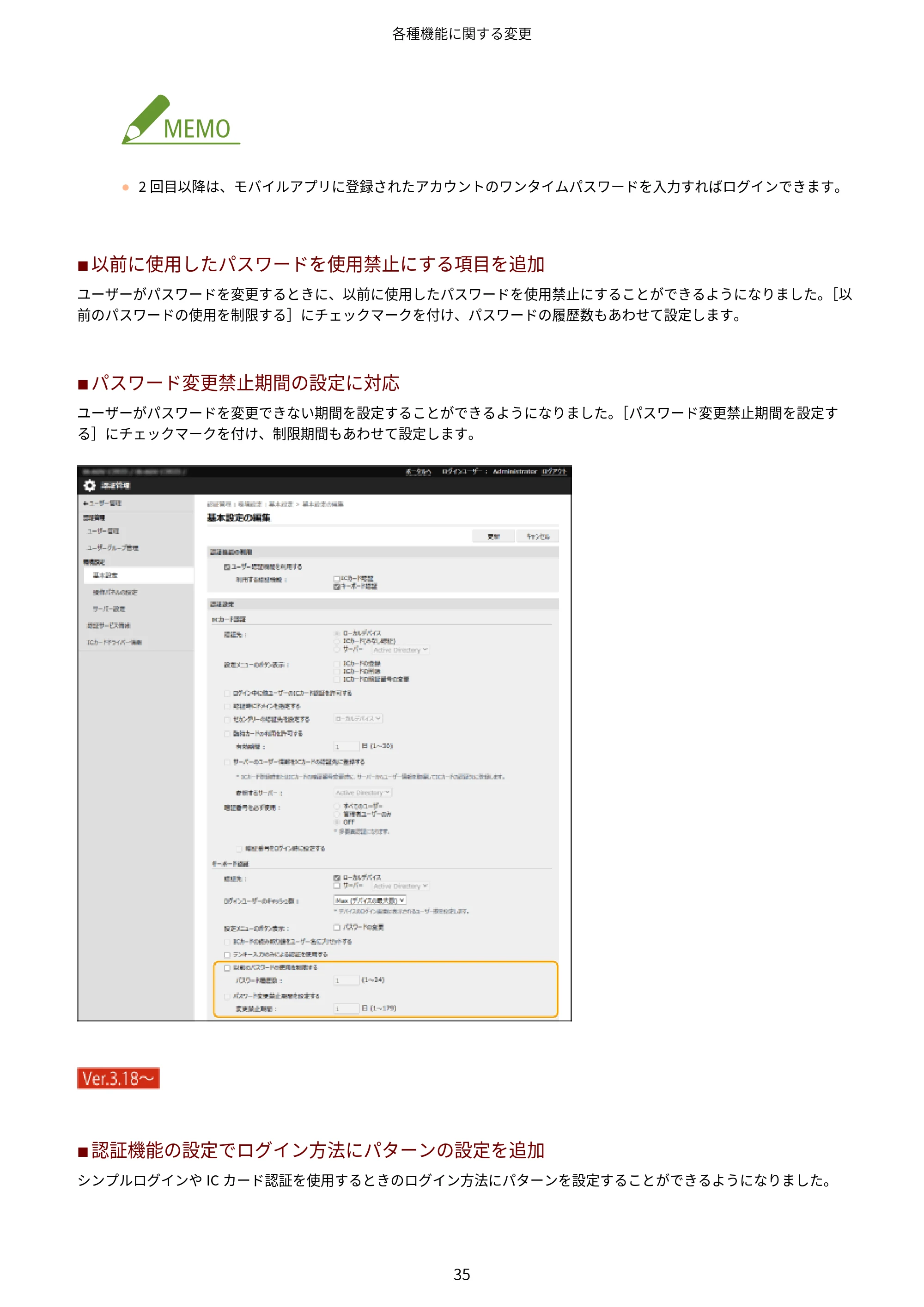Click the ログアウト link in header
This screenshot has width=924, height=1307.
[554, 471]
